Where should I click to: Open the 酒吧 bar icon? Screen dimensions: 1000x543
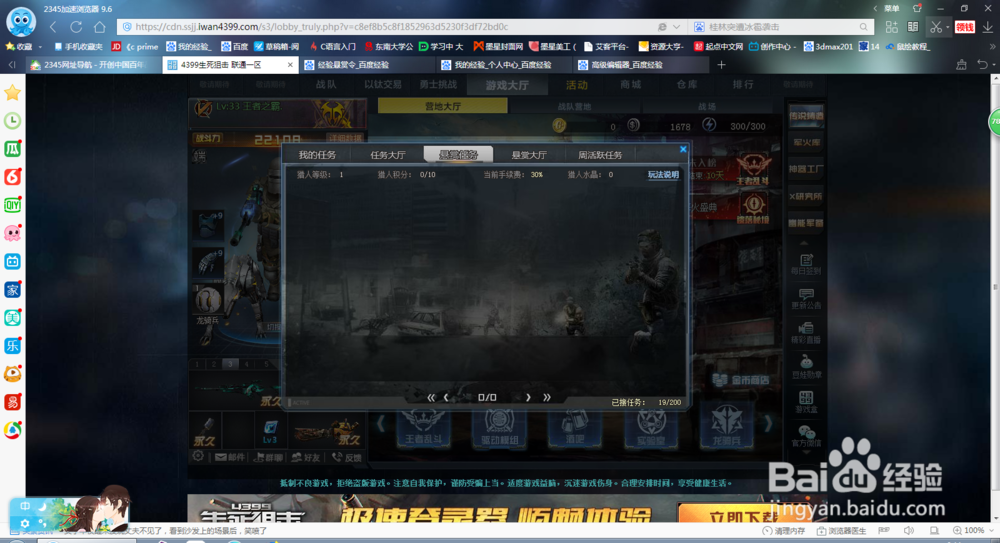tap(575, 426)
